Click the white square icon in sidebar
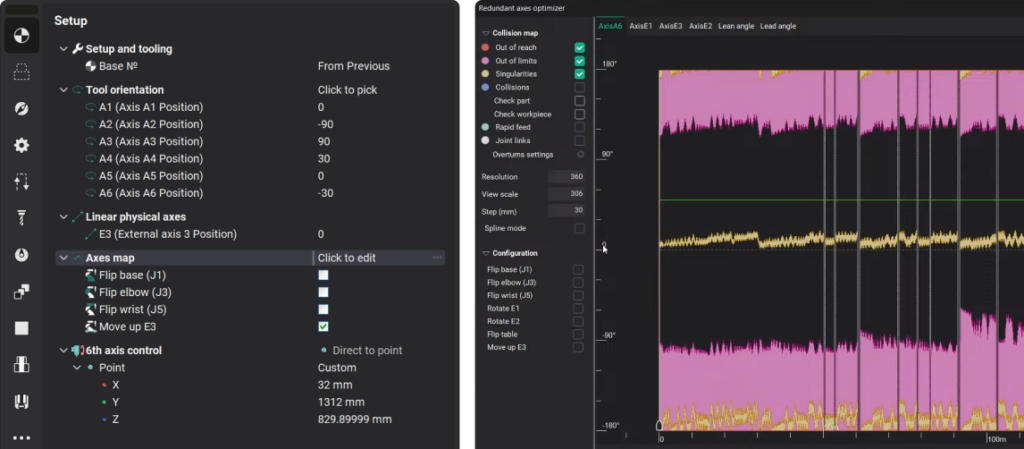Image resolution: width=1024 pixels, height=449 pixels. pyautogui.click(x=20, y=328)
